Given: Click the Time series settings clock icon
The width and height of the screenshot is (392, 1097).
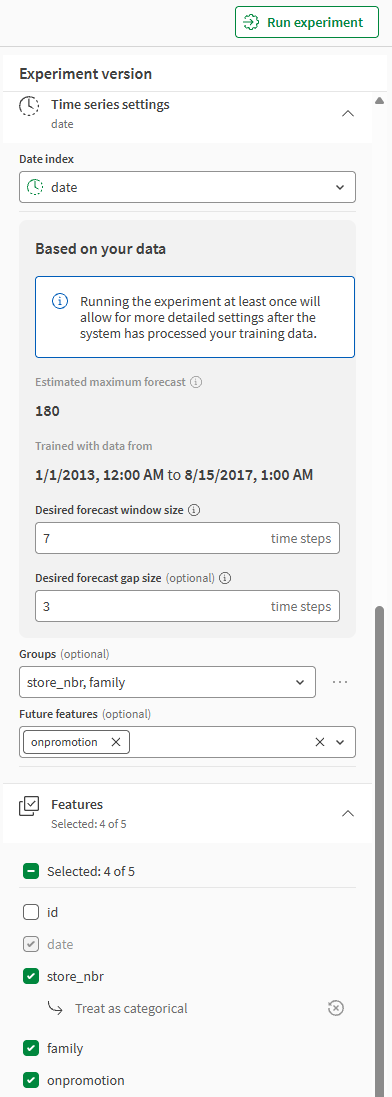Looking at the screenshot, I should 29,105.
